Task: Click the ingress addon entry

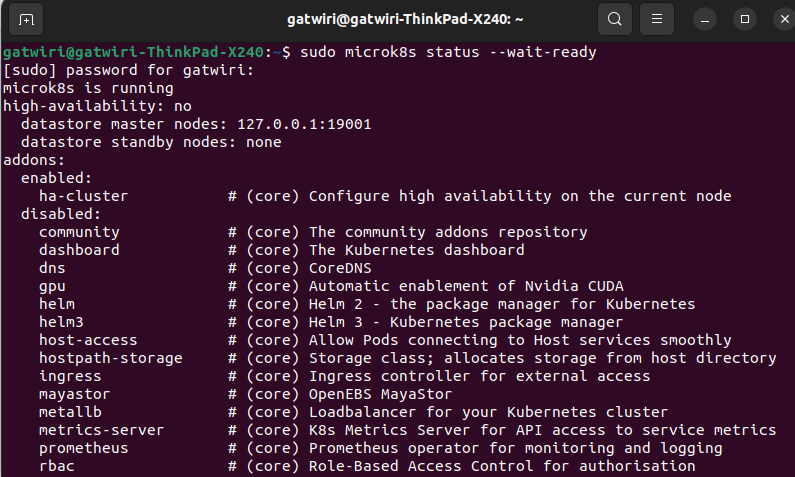Action: point(70,376)
